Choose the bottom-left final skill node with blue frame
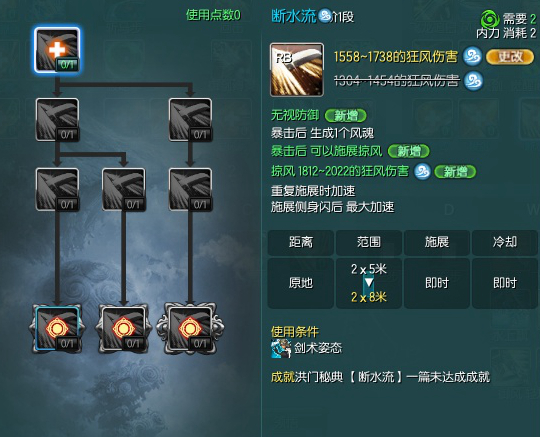540x437 pixels. [57, 329]
